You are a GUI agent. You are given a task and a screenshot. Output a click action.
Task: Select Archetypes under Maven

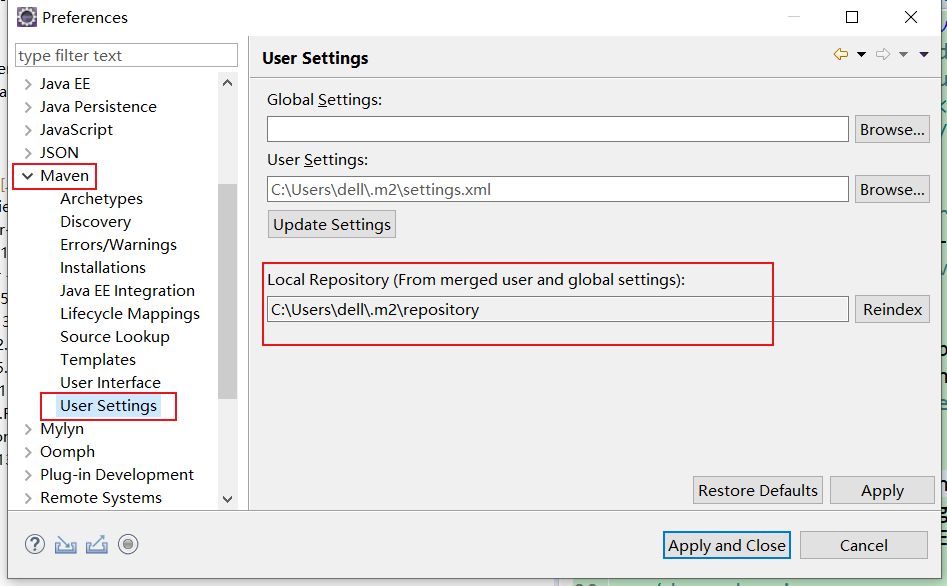(101, 199)
